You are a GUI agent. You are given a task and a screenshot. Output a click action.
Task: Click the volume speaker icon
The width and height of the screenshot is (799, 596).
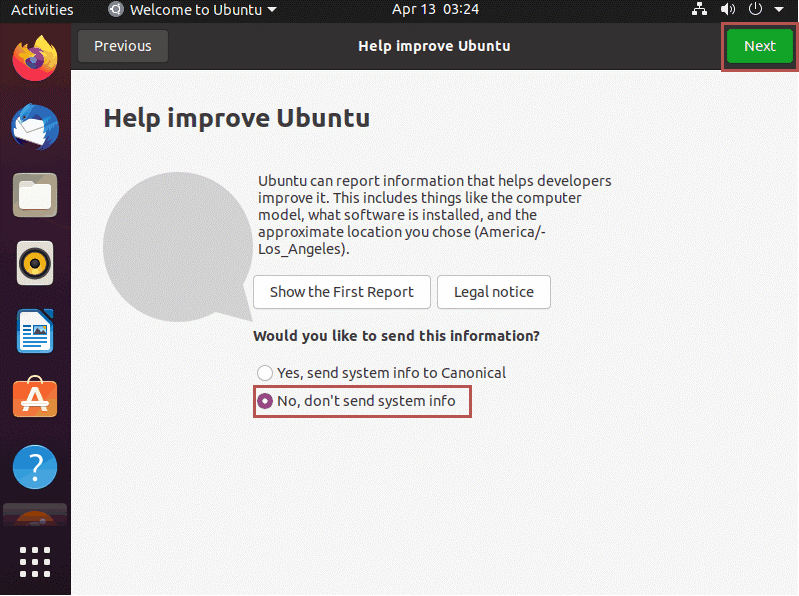(728, 9)
